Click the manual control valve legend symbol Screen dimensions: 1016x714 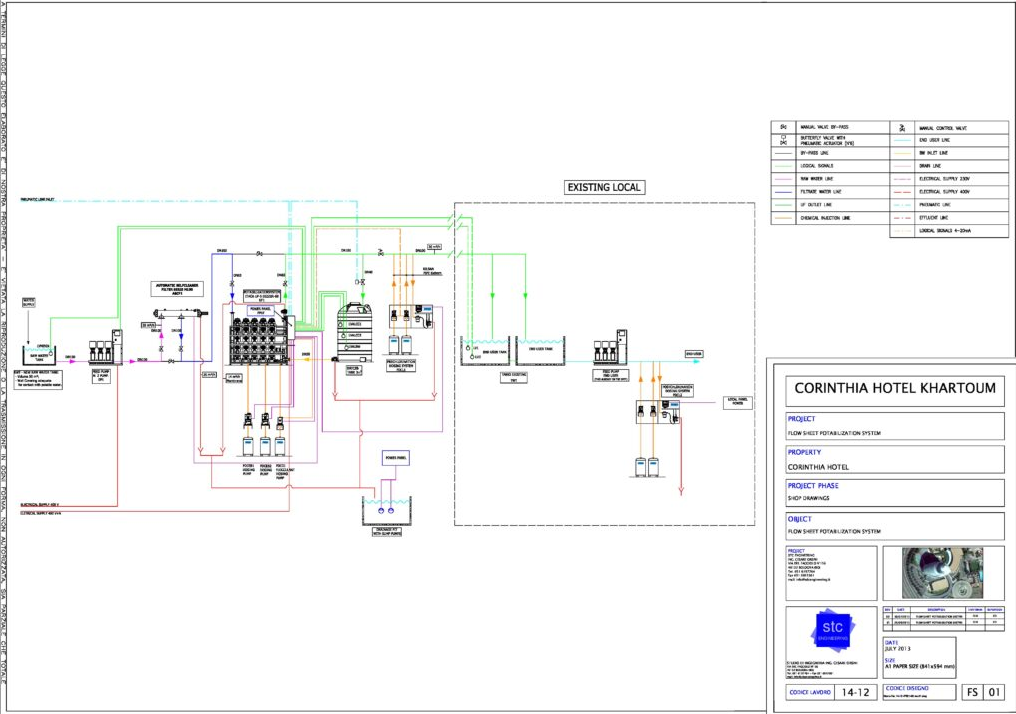pyautogui.click(x=903, y=128)
